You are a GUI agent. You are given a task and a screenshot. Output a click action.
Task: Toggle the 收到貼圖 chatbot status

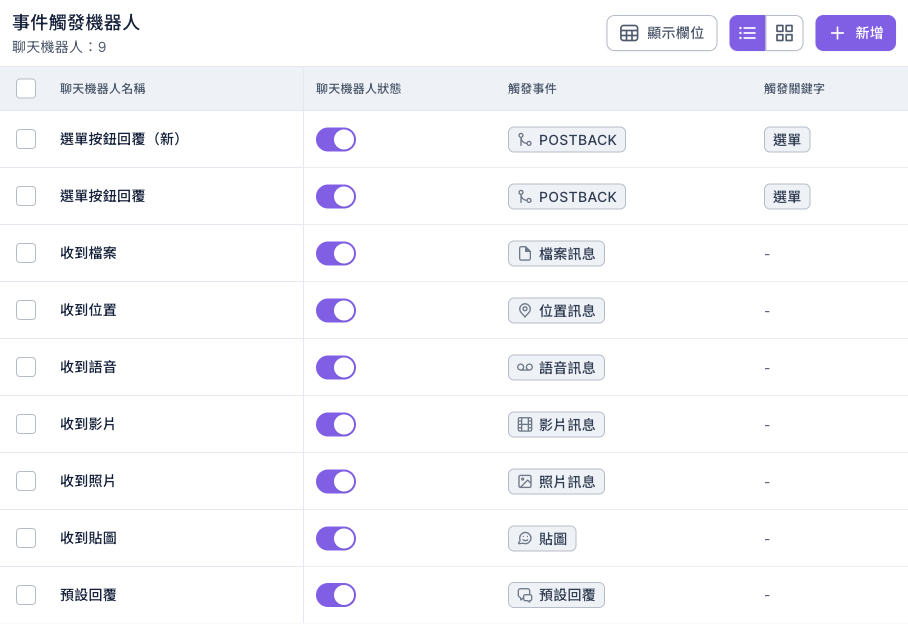click(336, 538)
